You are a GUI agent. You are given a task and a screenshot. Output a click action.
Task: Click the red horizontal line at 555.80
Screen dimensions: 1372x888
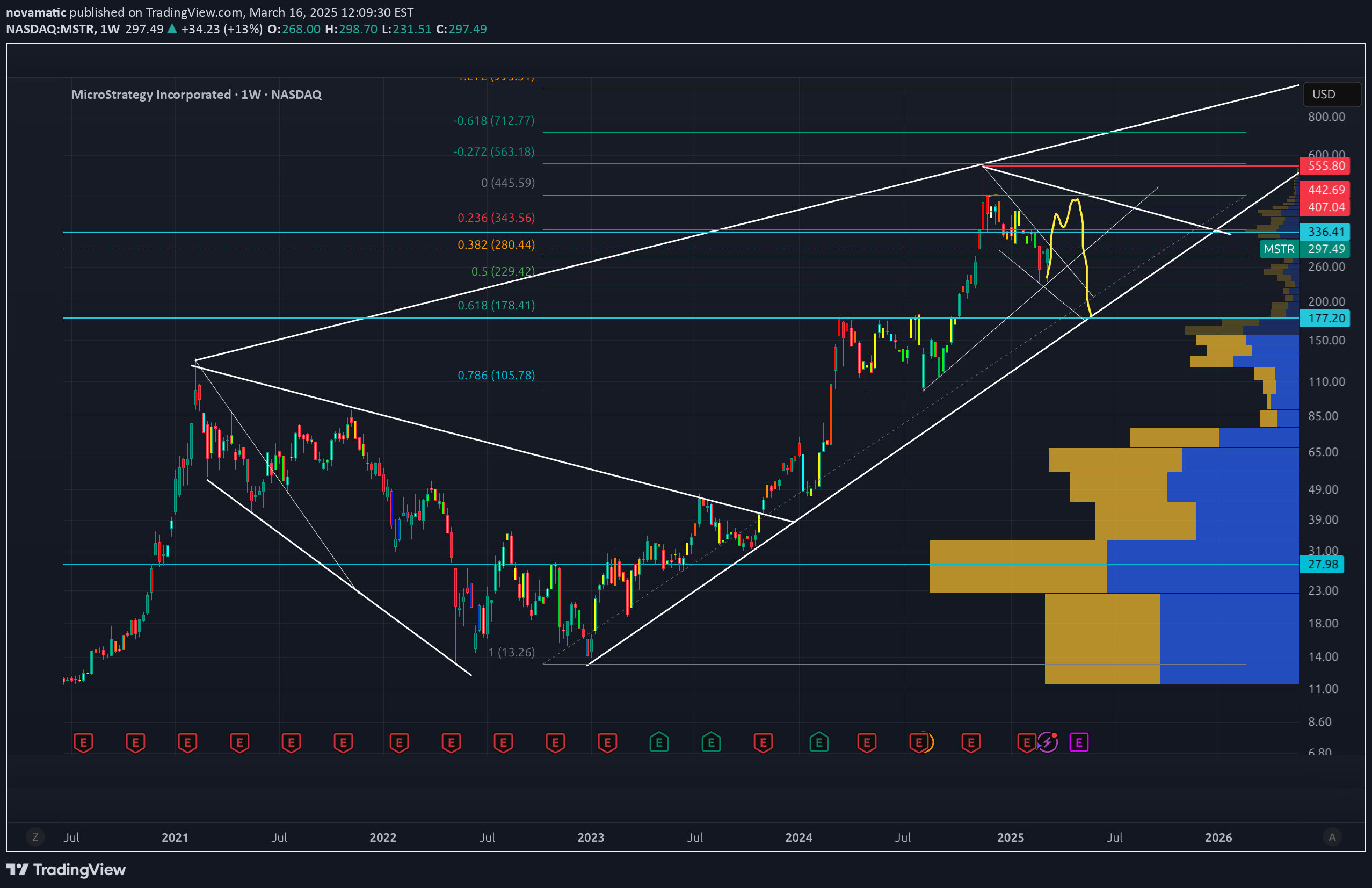pos(1141,166)
